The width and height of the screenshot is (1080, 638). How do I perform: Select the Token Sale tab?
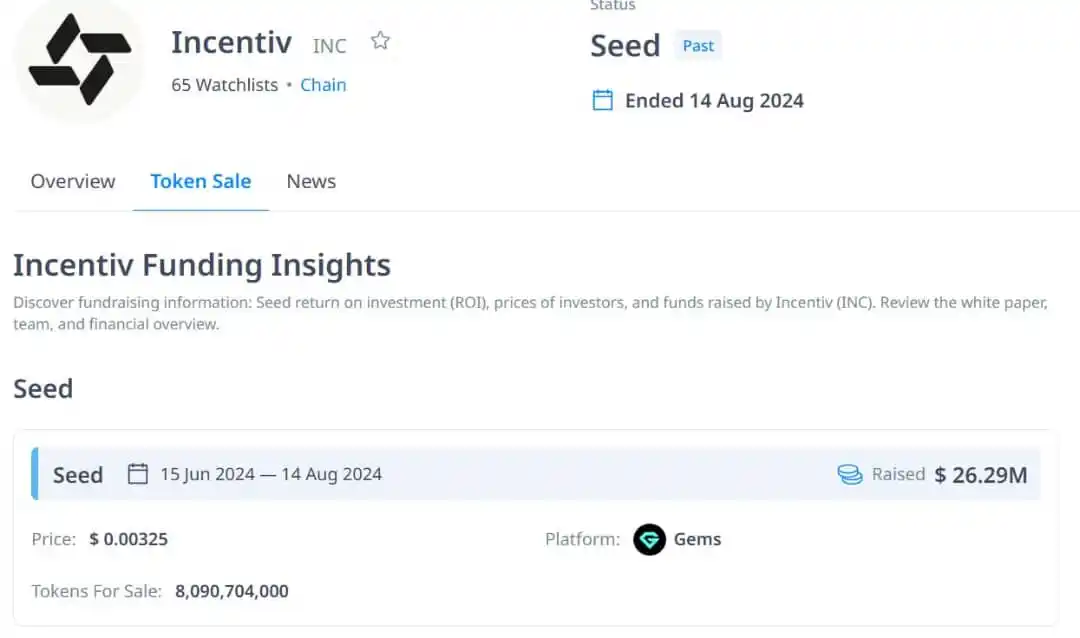[200, 181]
